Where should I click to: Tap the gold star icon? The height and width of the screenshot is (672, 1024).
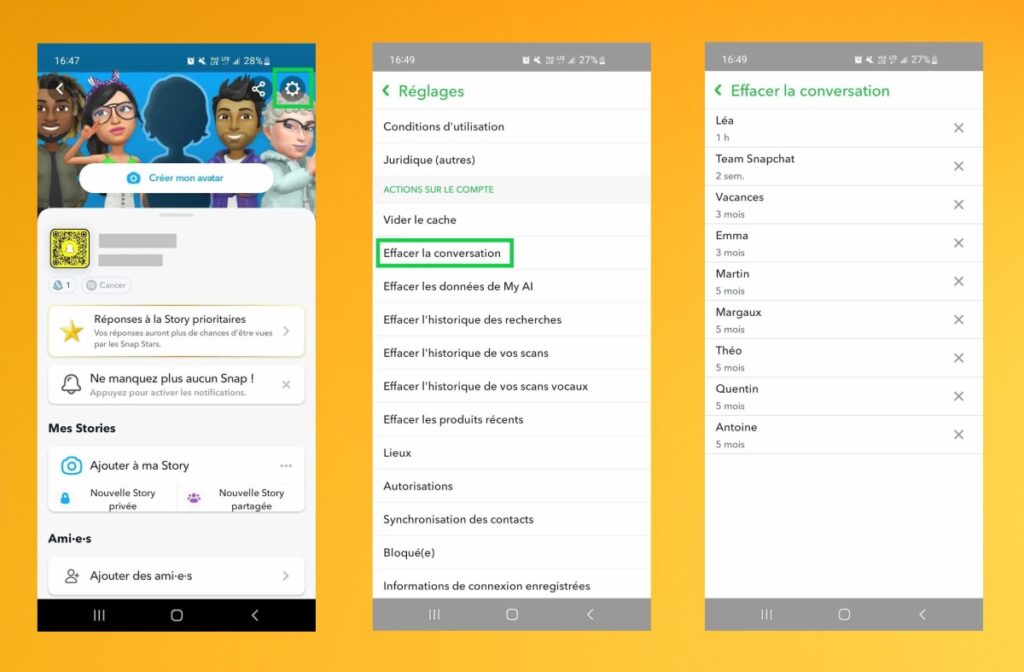(72, 331)
